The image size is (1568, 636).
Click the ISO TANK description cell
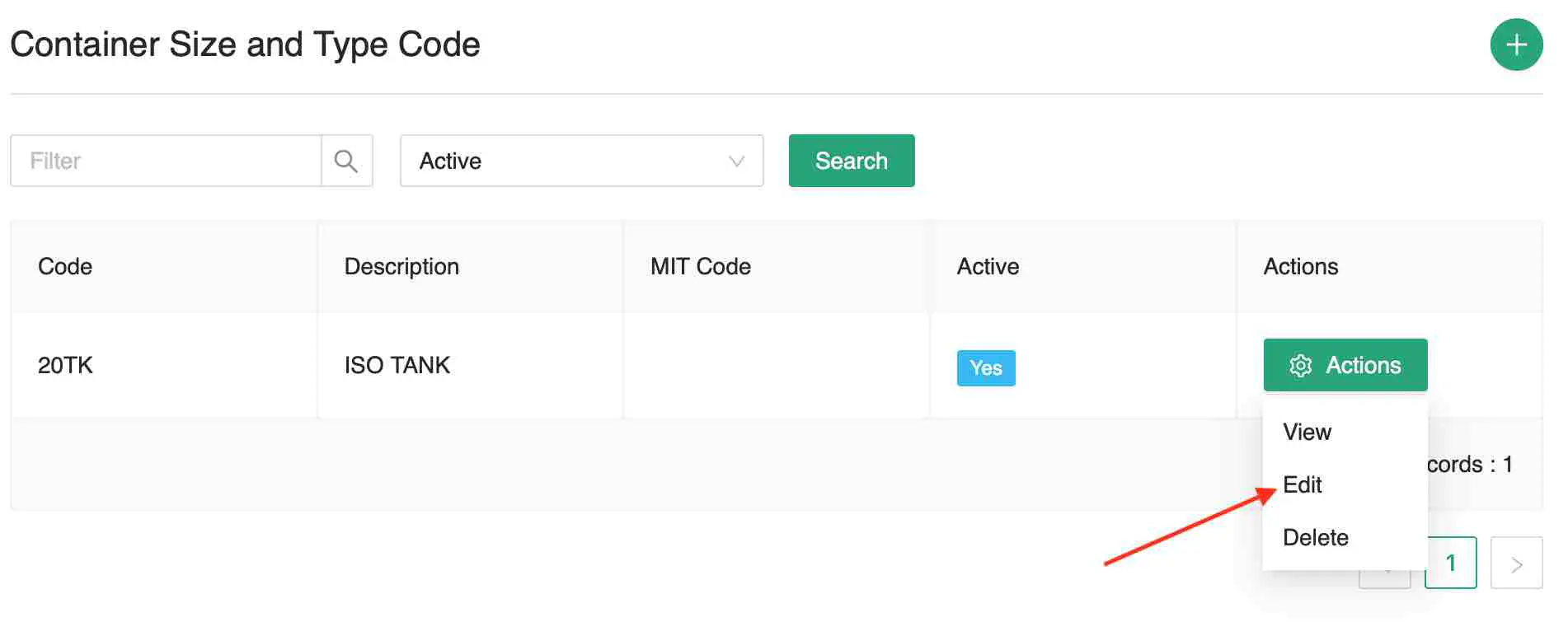471,365
